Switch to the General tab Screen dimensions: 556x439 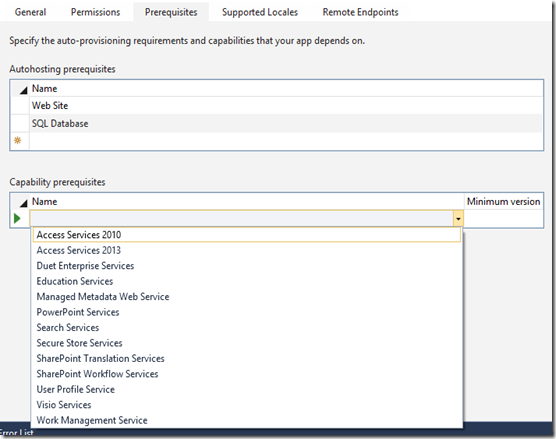point(30,12)
